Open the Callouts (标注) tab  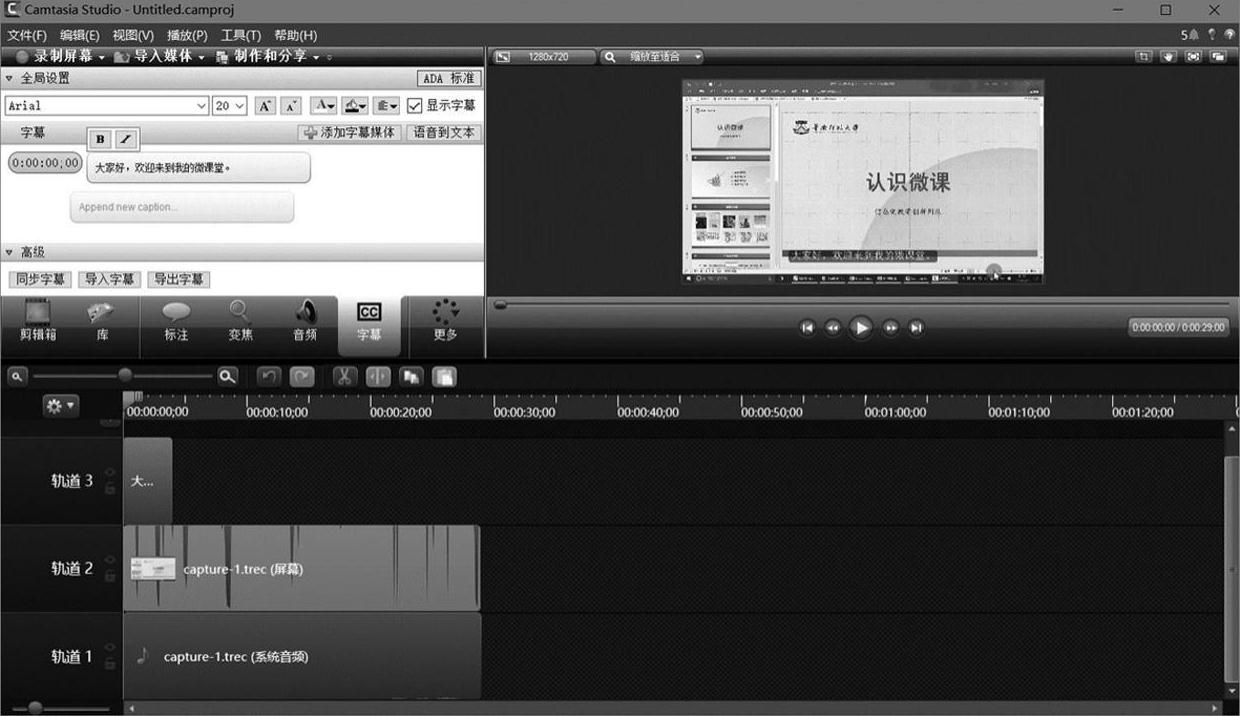[176, 322]
